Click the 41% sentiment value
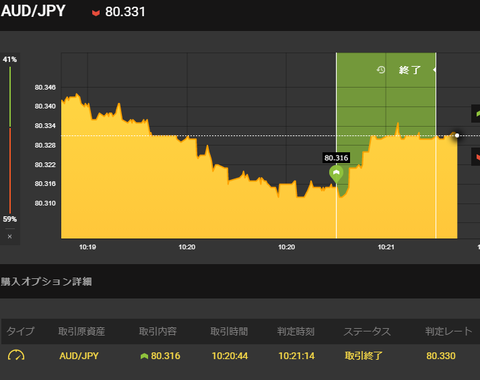 click(10, 59)
